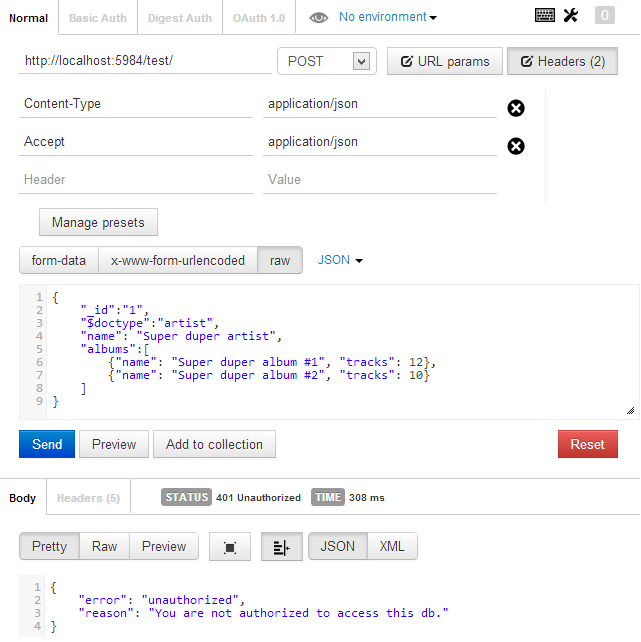
Task: Open the POST method dropdown
Action: pos(327,61)
